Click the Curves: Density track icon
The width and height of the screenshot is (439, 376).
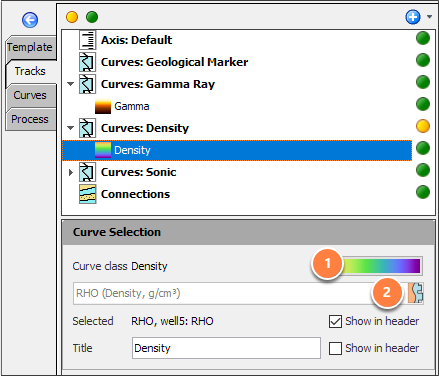coord(87,128)
